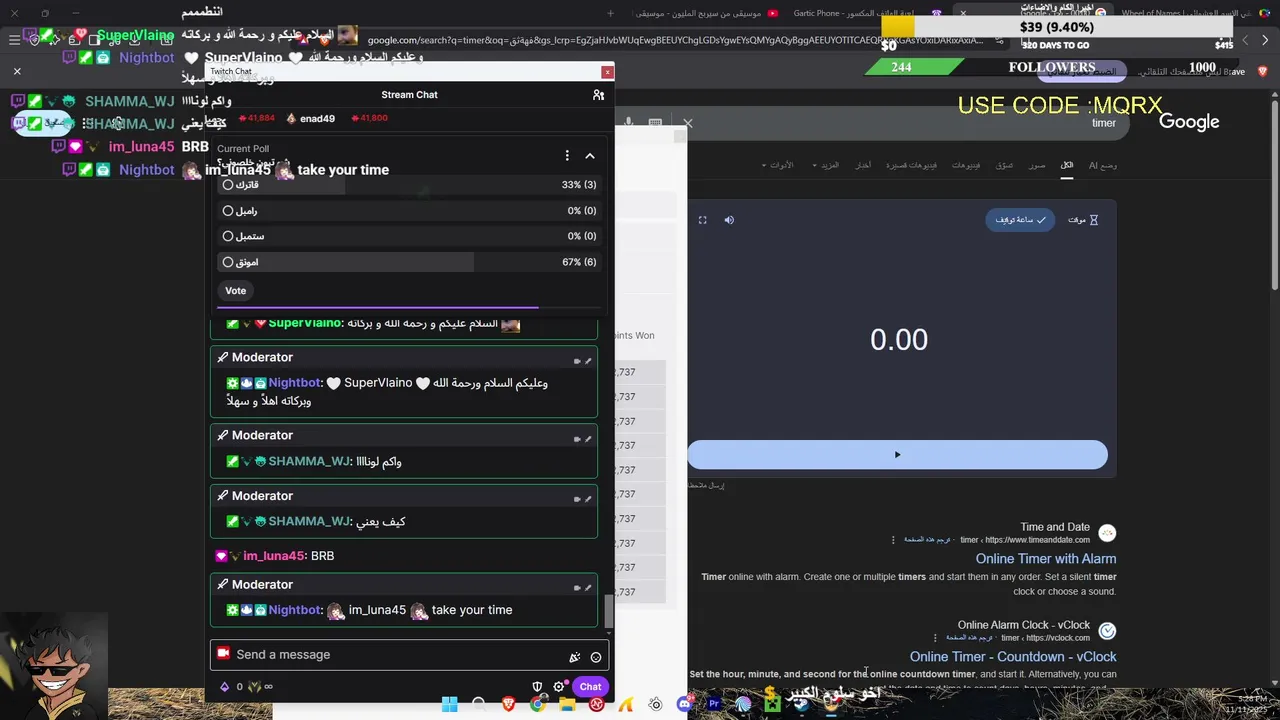Switch to the ساعة توقف stopwatch tab
Screen dimensions: 1280x720
[1020, 220]
